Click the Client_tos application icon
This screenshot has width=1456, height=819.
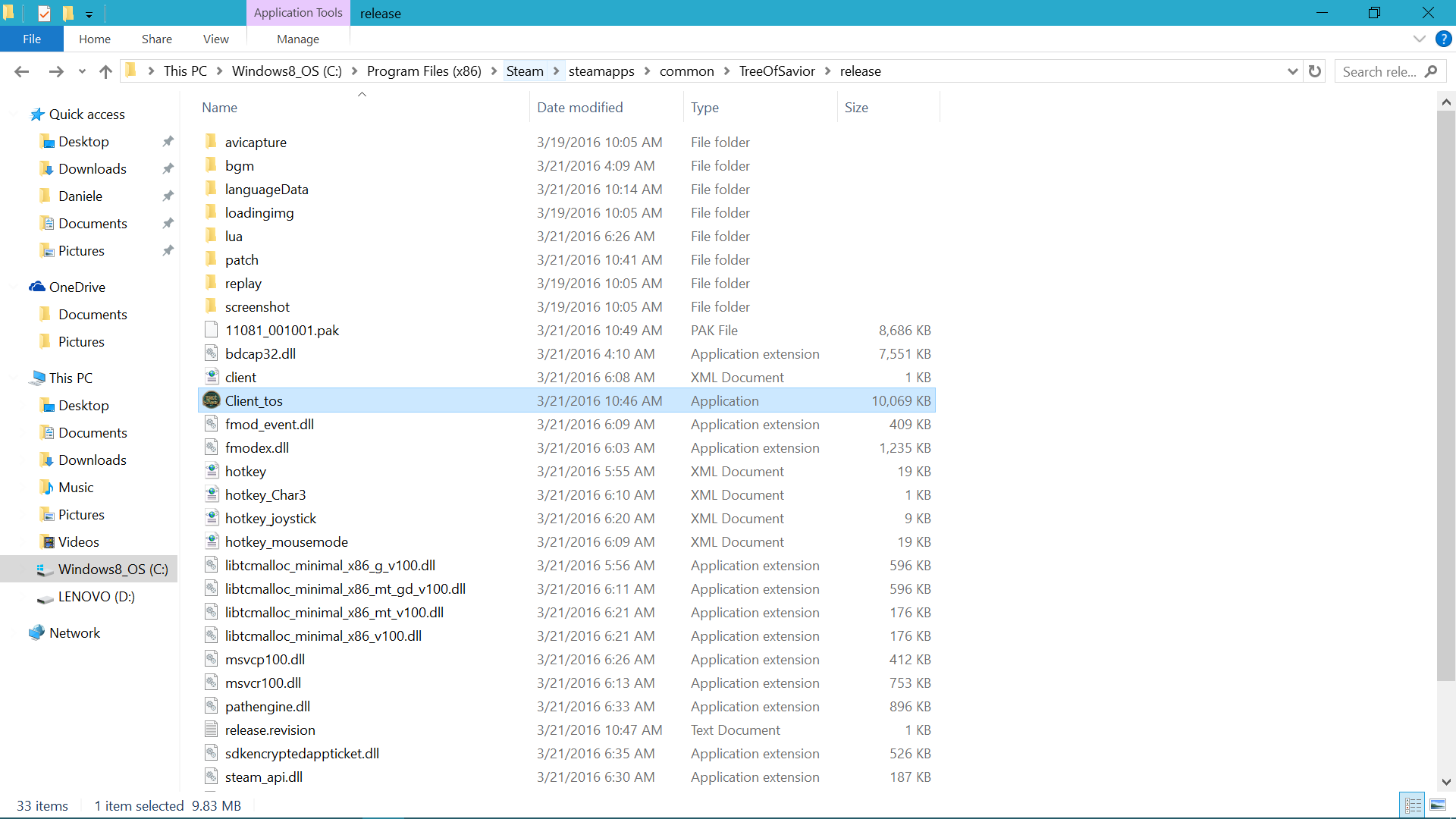212,400
